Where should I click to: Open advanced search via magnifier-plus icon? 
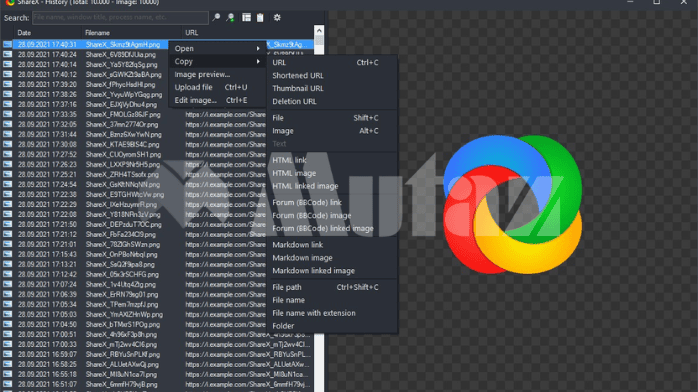(231, 17)
